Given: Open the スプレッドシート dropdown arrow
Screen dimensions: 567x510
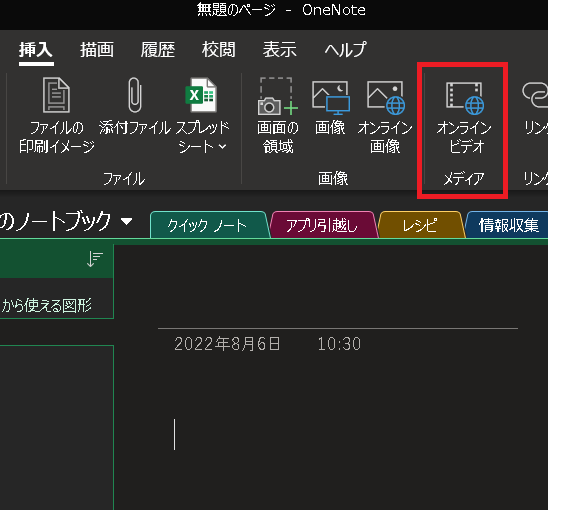Looking at the screenshot, I should point(223,146).
